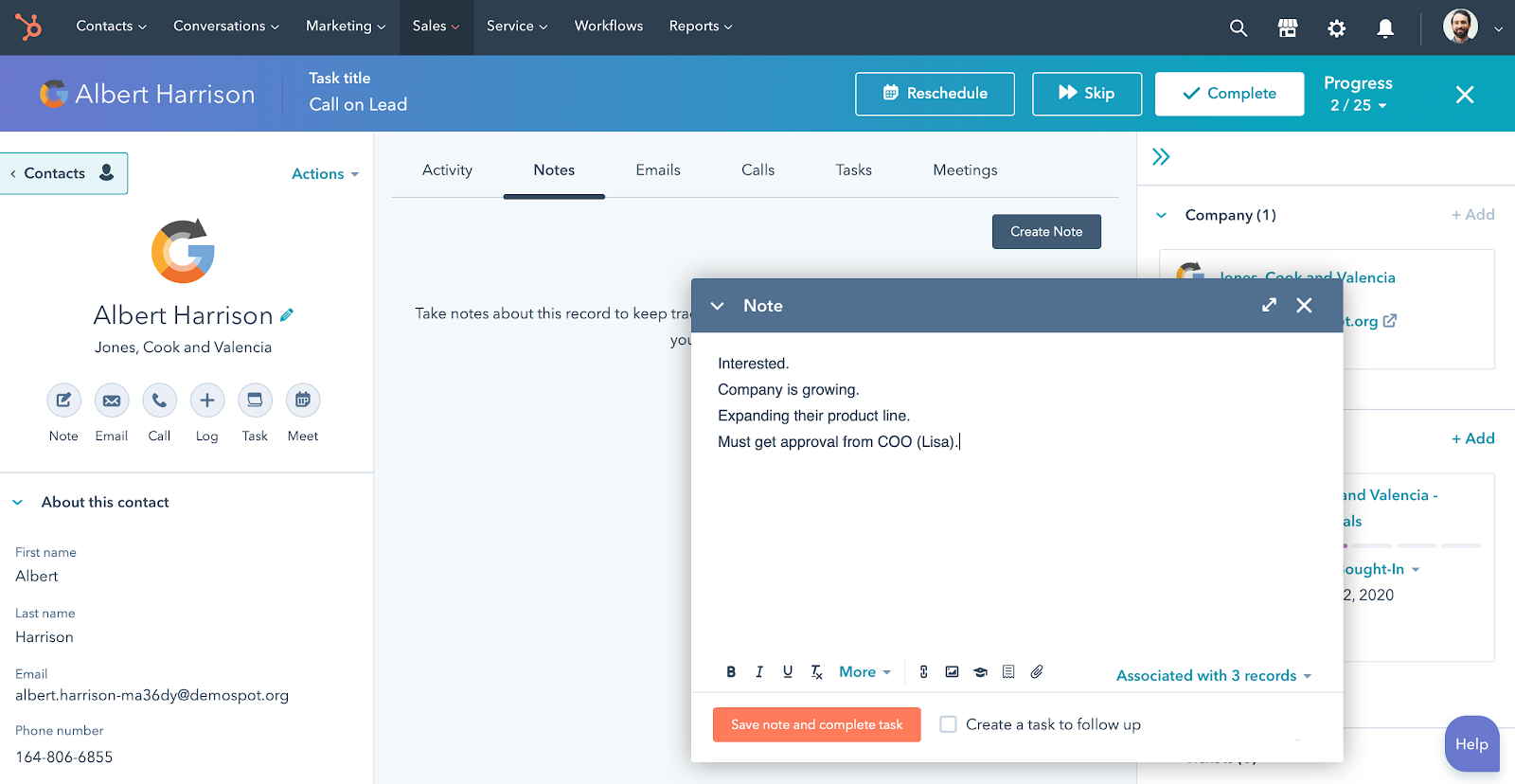Click the Create Note button

tap(1046, 232)
